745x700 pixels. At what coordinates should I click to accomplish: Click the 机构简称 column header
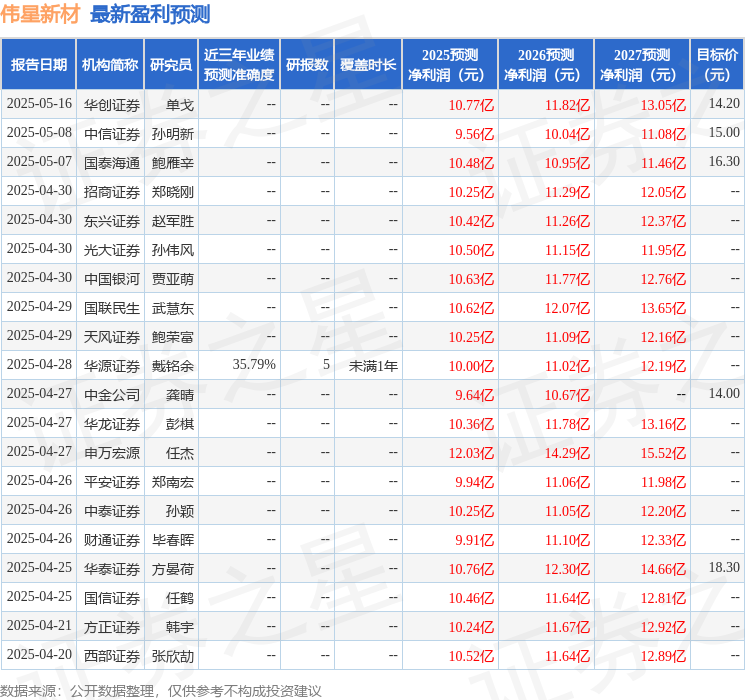(110, 65)
